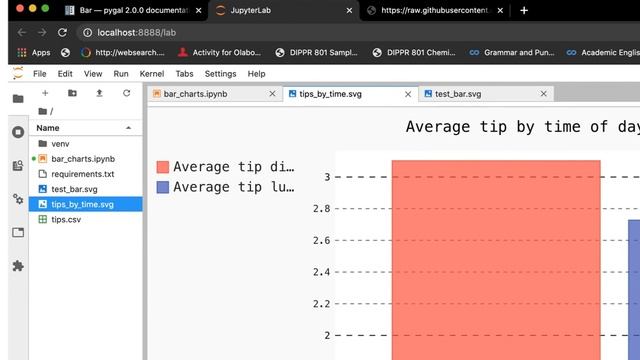Close the bar_charts.ipynb tab
Image resolution: width=640 pixels, height=360 pixels.
pos(272,94)
